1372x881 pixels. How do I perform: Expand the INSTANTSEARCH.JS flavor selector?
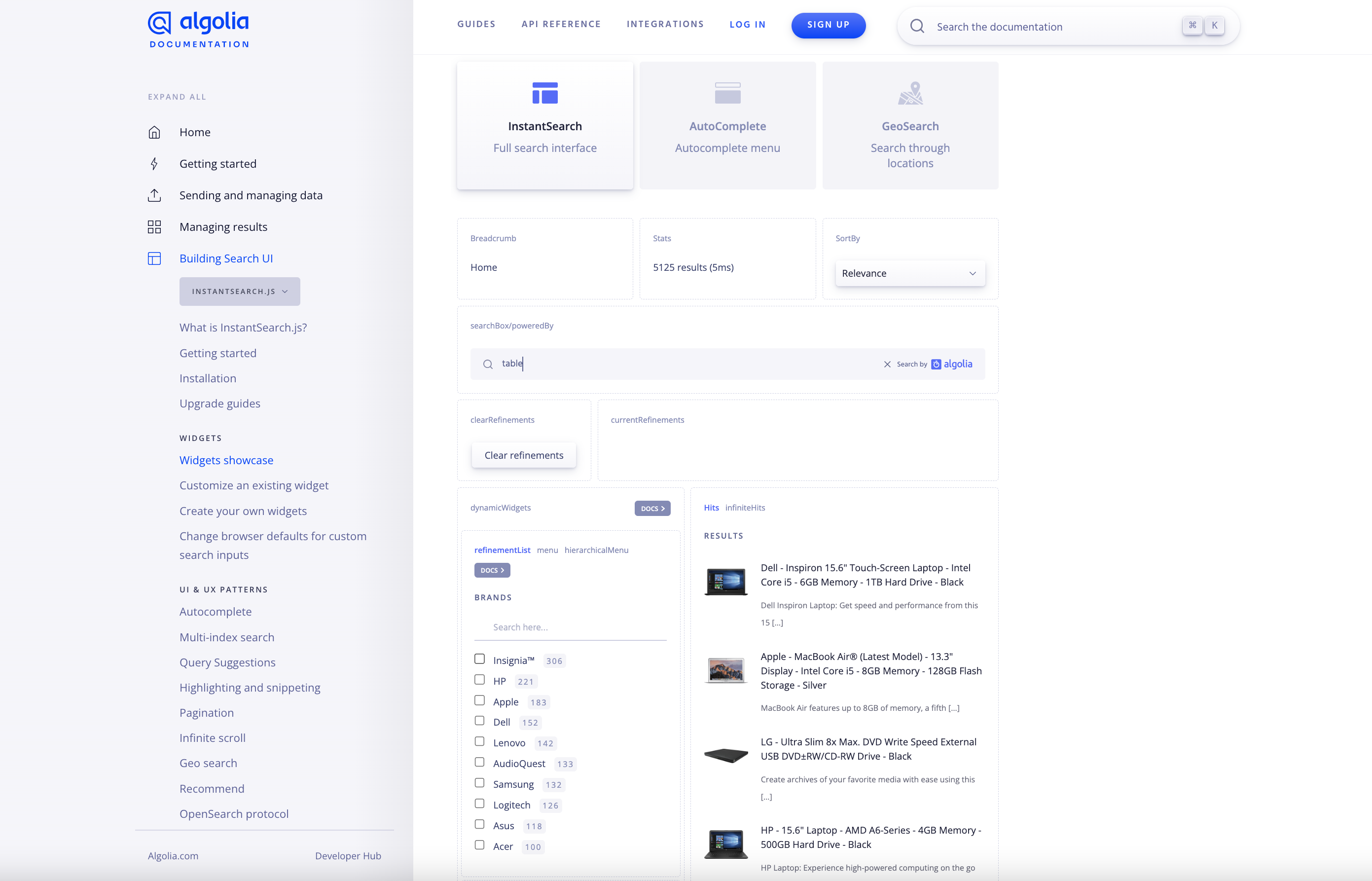pyautogui.click(x=239, y=291)
